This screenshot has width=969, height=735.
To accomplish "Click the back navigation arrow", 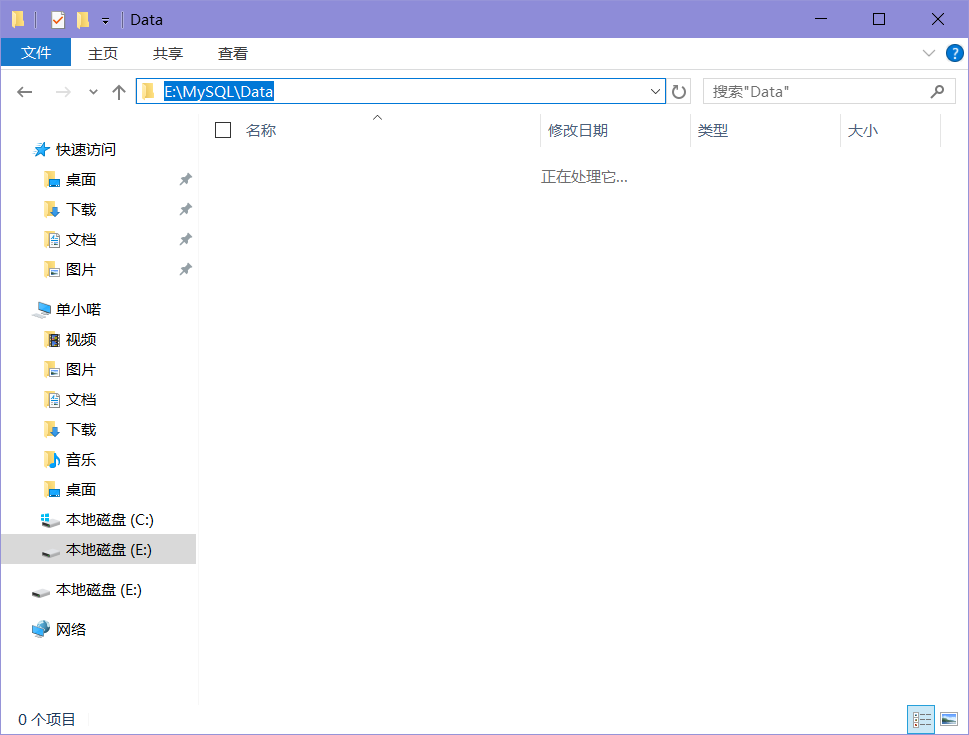I will pyautogui.click(x=25, y=92).
